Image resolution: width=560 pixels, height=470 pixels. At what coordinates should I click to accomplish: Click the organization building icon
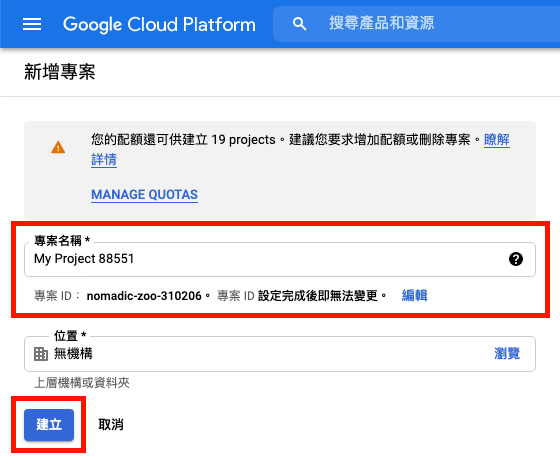coord(41,354)
